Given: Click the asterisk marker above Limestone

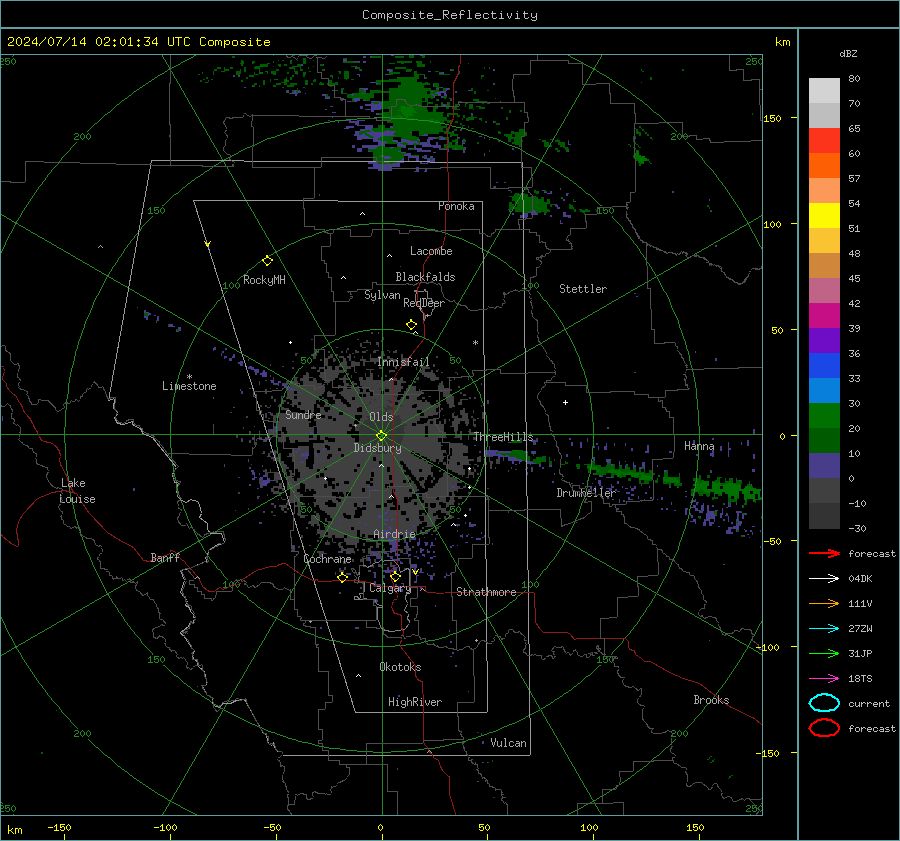Looking at the screenshot, I should (189, 377).
